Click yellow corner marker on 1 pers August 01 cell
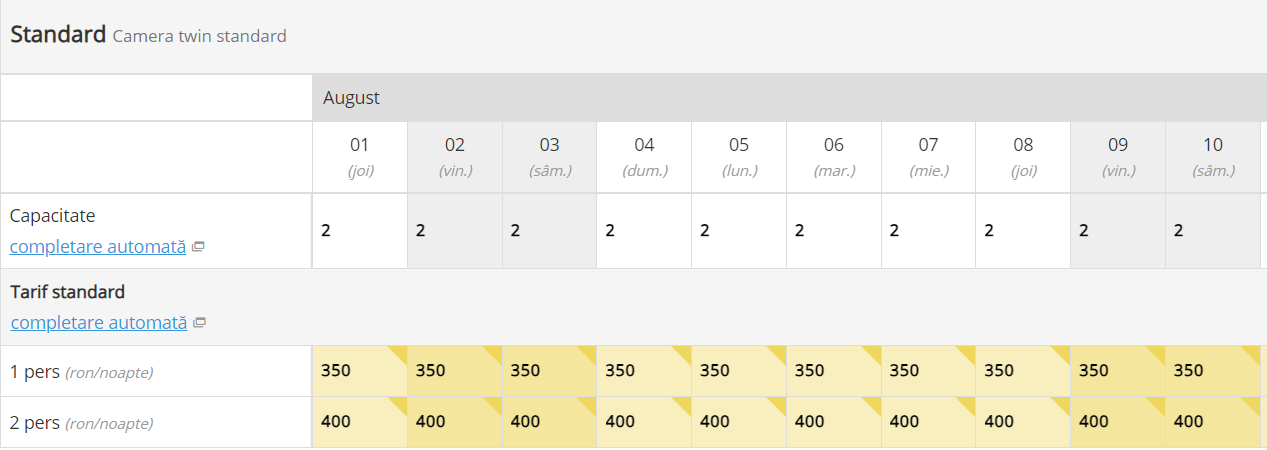1267x450 pixels. (x=399, y=353)
